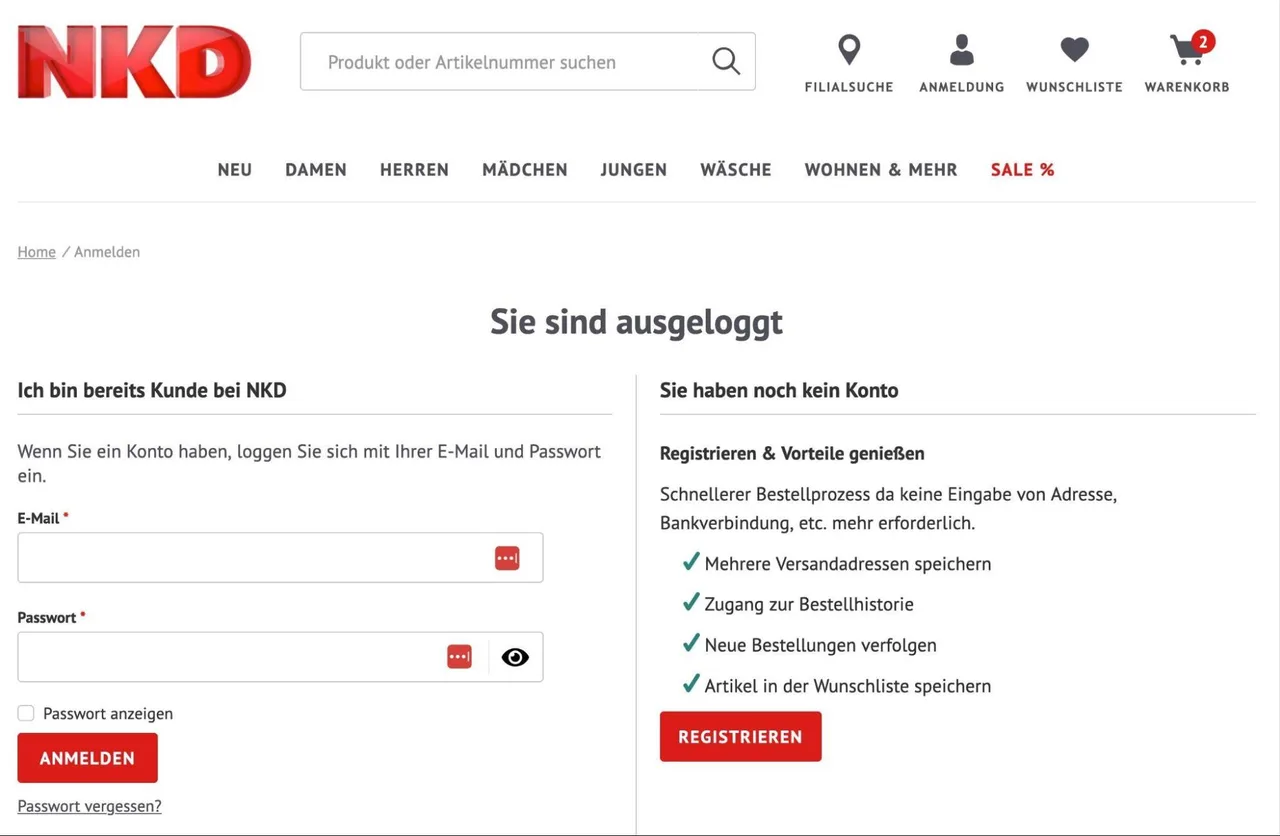1280x836 pixels.
Task: Click the Anmelden breadcrumb text
Action: coord(107,252)
